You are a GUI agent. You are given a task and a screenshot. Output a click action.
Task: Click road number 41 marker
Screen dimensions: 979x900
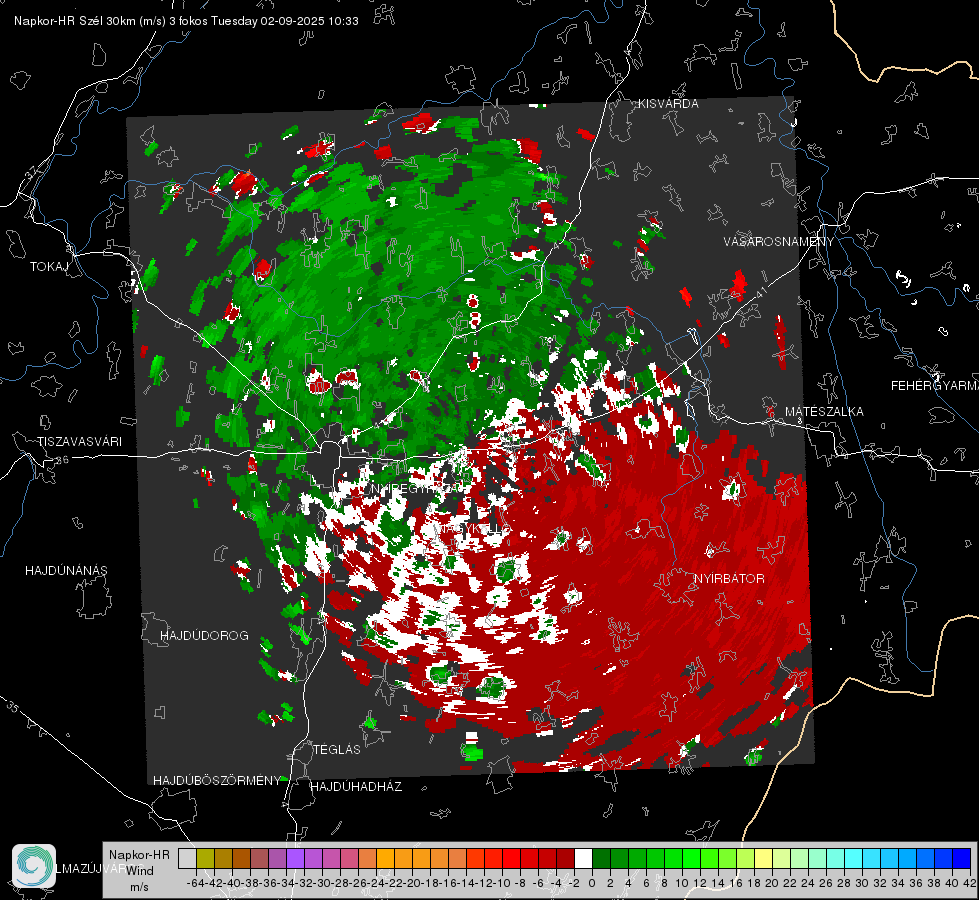[x=760, y=292]
